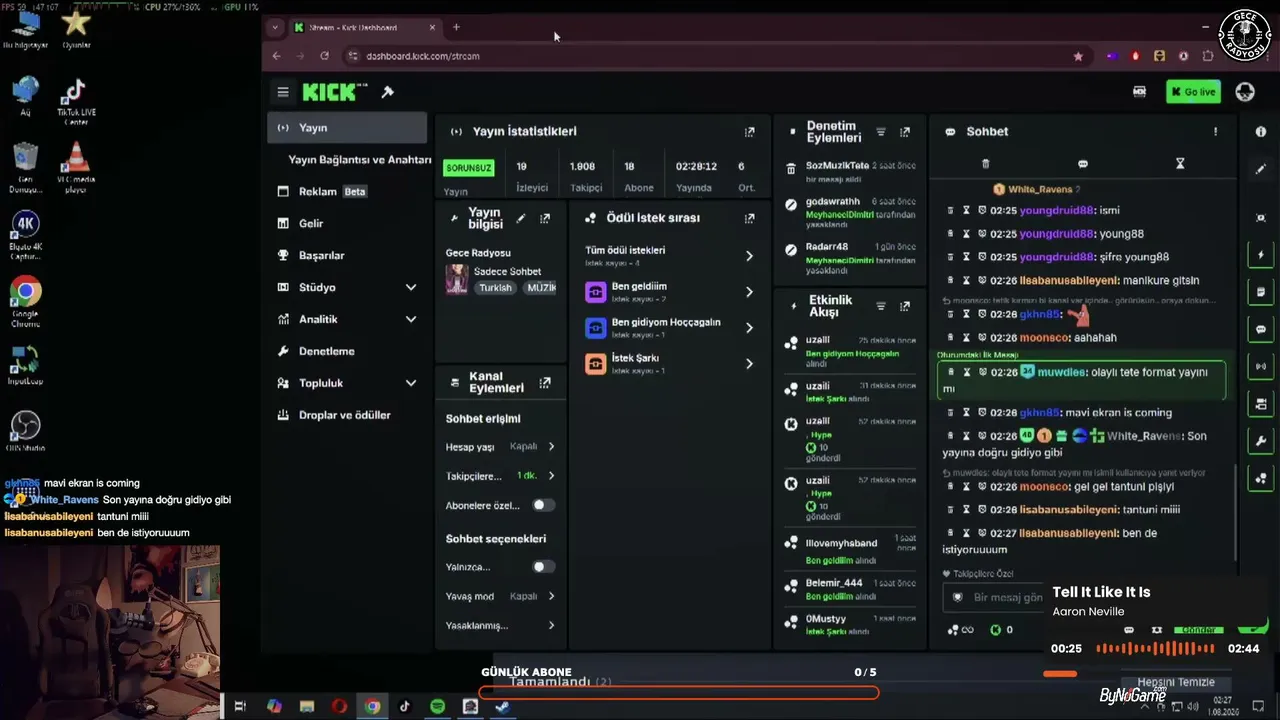Open a new Chrome tab

(x=456, y=27)
